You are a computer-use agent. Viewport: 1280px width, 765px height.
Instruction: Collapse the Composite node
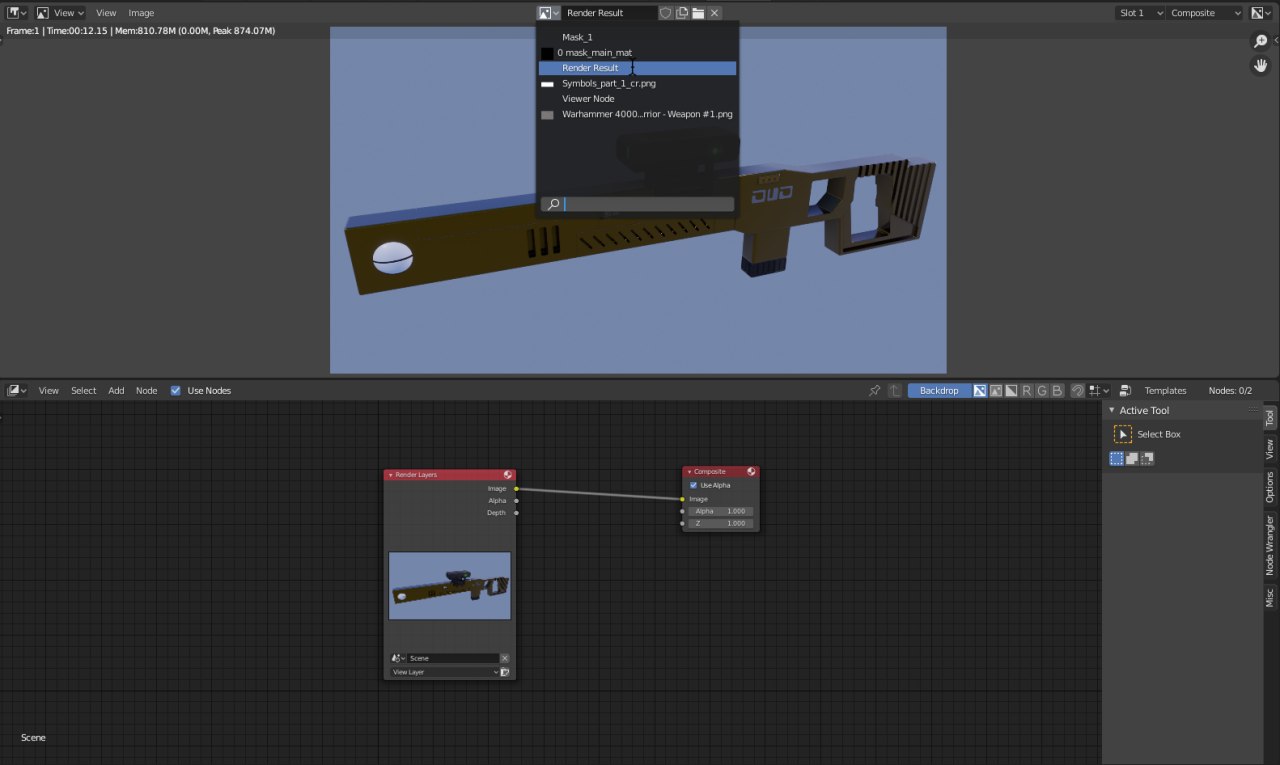point(689,471)
